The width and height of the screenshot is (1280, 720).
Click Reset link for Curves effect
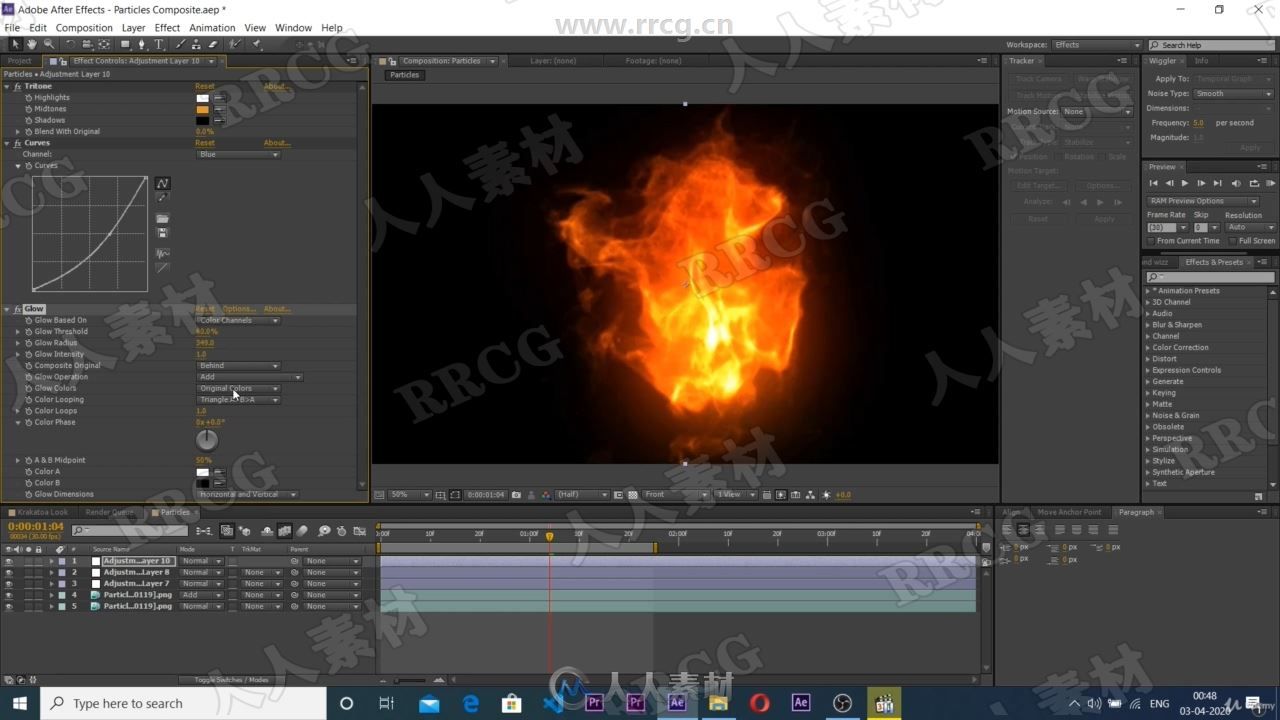click(205, 143)
